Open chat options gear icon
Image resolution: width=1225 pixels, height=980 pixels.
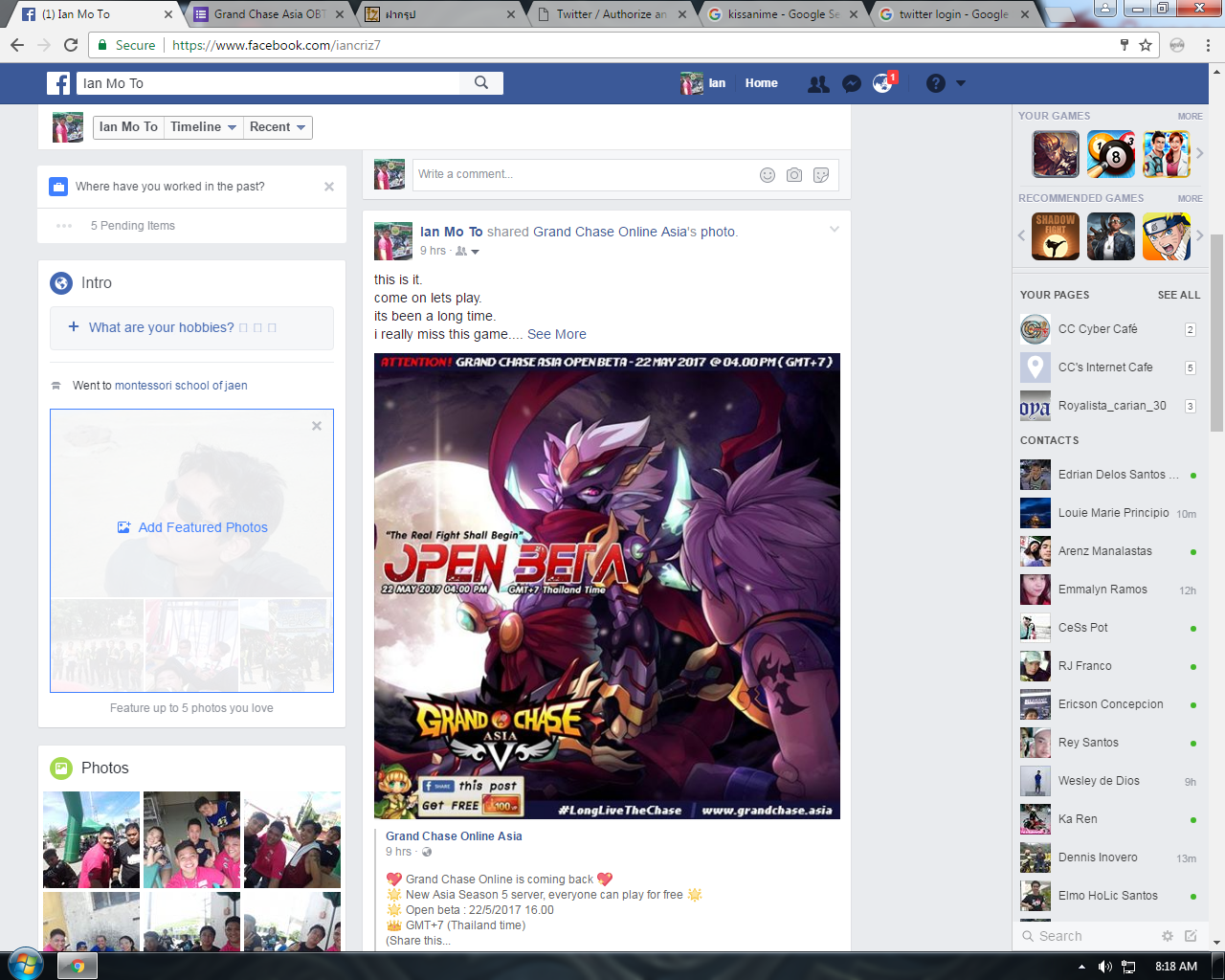[x=1168, y=936]
